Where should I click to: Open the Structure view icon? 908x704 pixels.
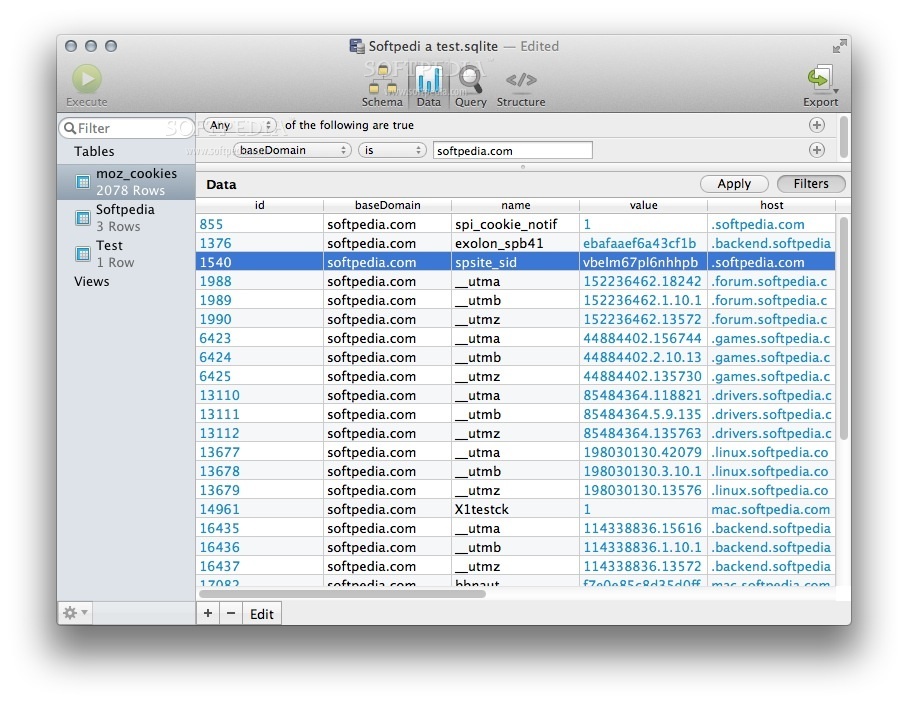coord(521,82)
